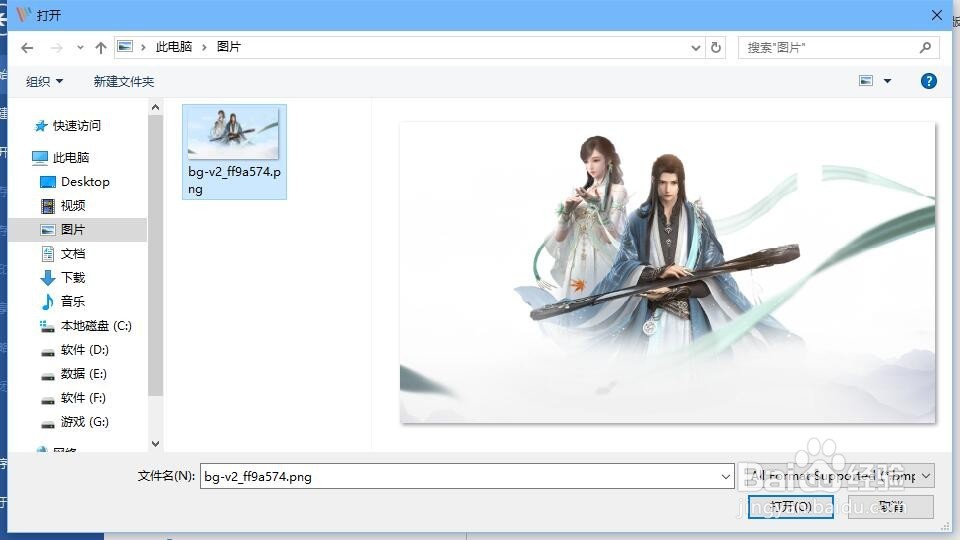The height and width of the screenshot is (540, 960).
Task: Click the pictures icon in address bar
Action: [125, 47]
